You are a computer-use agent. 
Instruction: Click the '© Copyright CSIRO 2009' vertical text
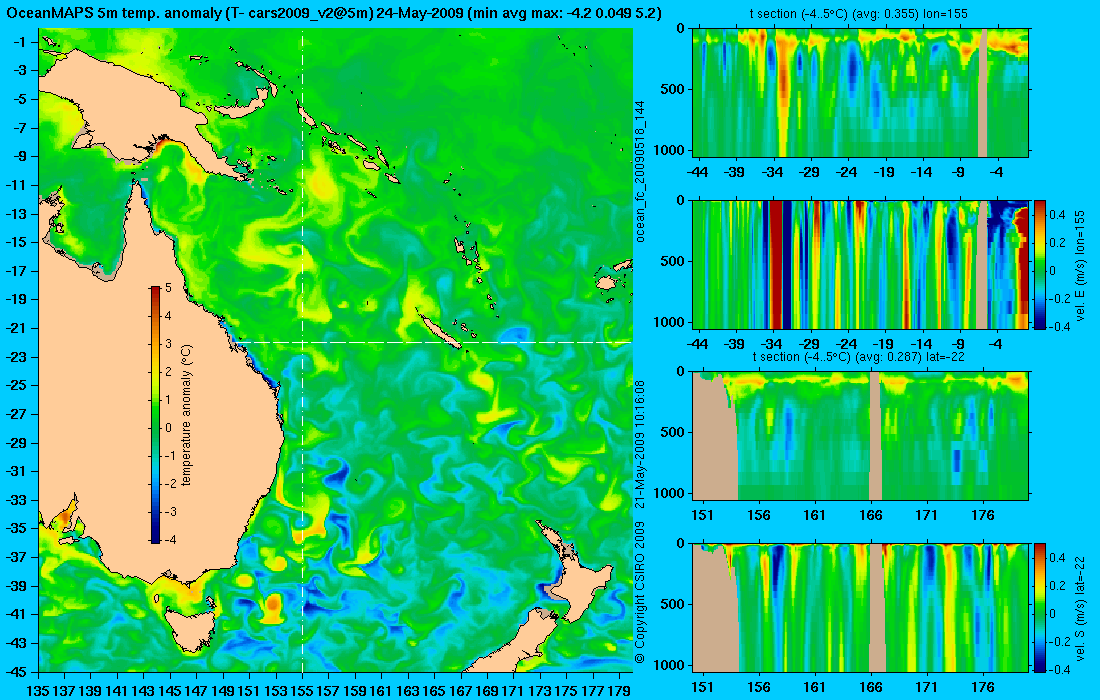tap(640, 593)
